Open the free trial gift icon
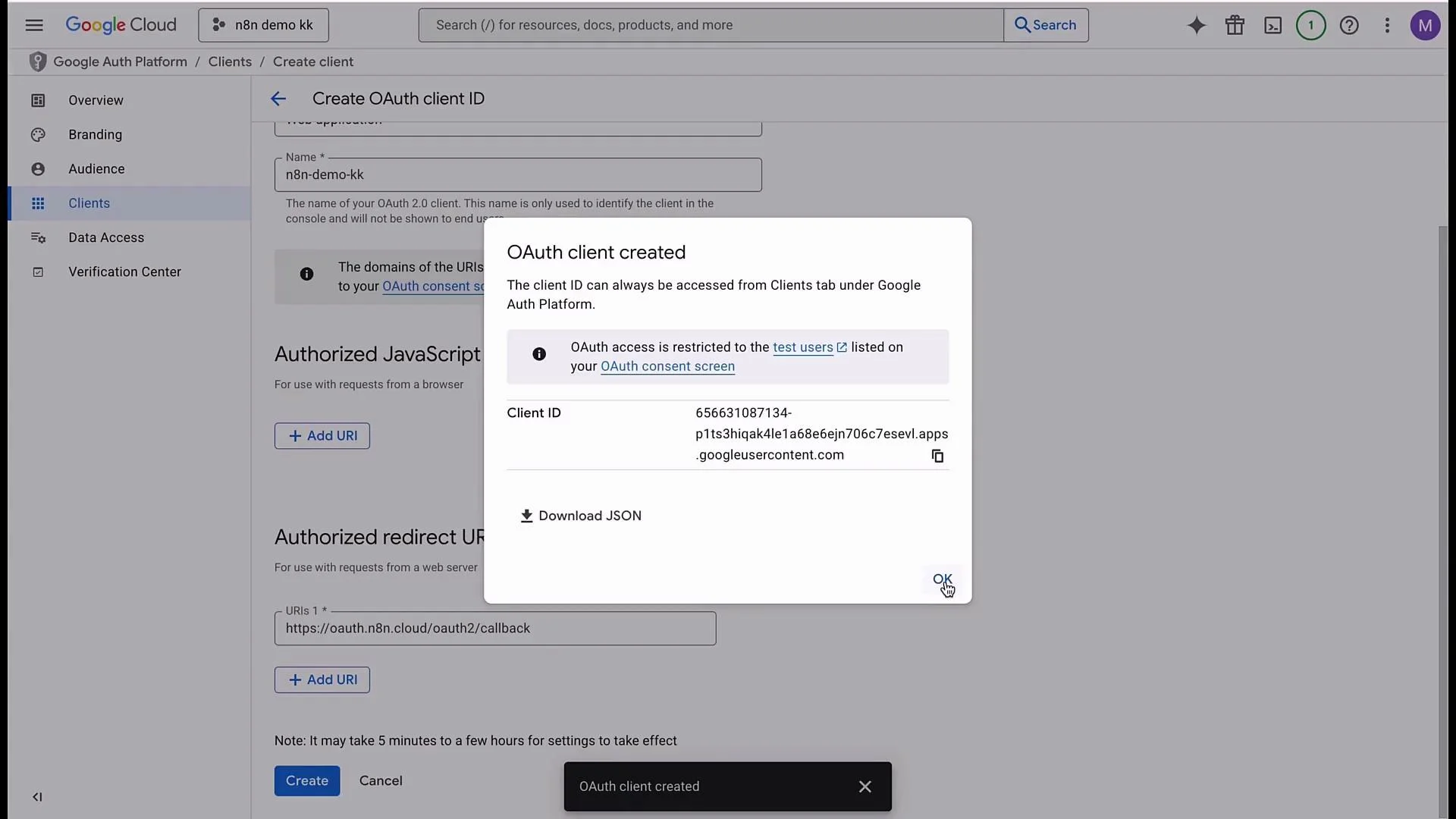This screenshot has width=1456, height=819. pos(1235,25)
